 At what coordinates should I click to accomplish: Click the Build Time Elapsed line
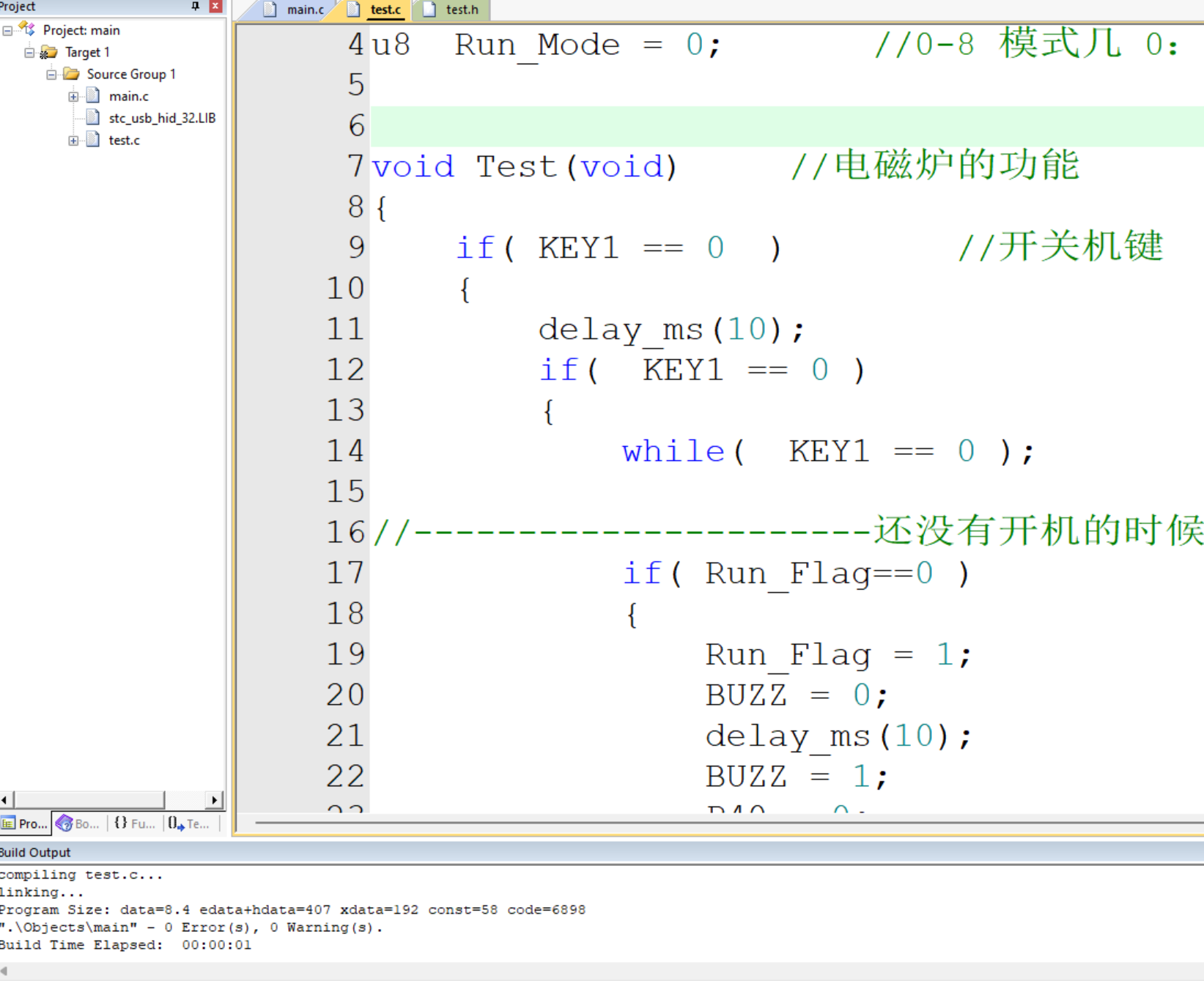click(x=125, y=945)
